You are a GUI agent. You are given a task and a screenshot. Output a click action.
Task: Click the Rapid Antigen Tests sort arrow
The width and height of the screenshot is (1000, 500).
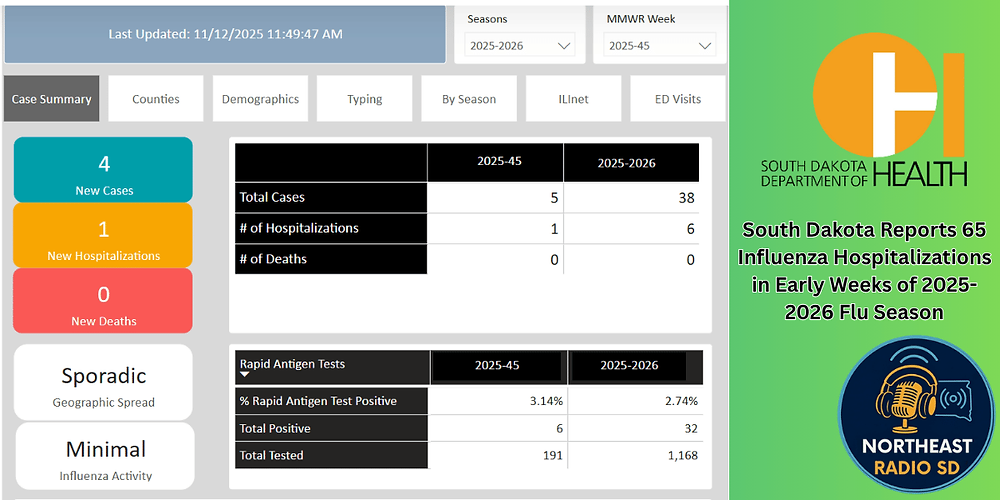point(246,377)
